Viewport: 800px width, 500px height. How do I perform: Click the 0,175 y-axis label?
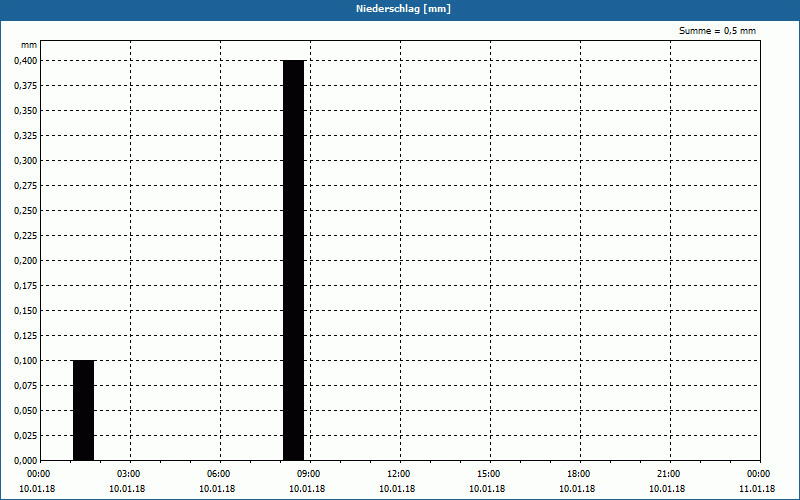click(x=26, y=286)
